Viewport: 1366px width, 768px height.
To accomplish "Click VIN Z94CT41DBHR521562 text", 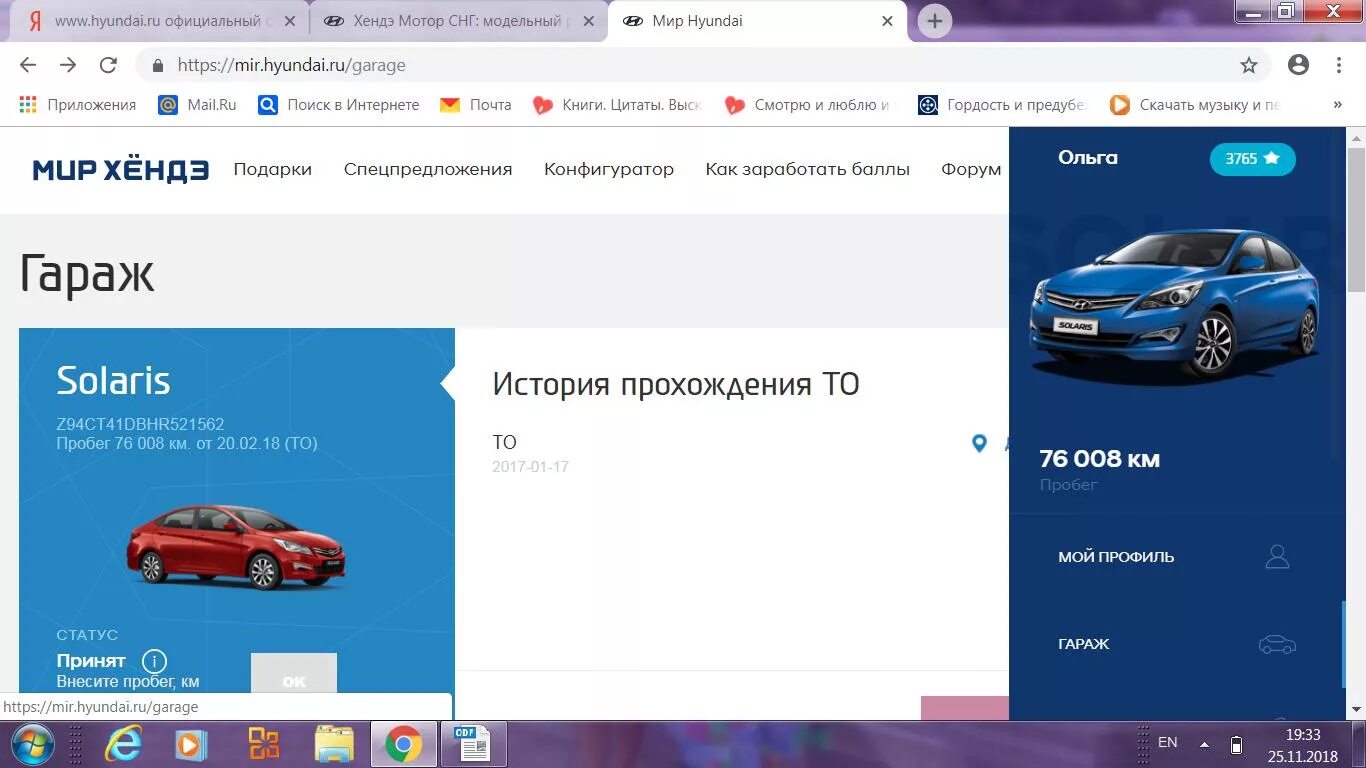I will tap(140, 424).
